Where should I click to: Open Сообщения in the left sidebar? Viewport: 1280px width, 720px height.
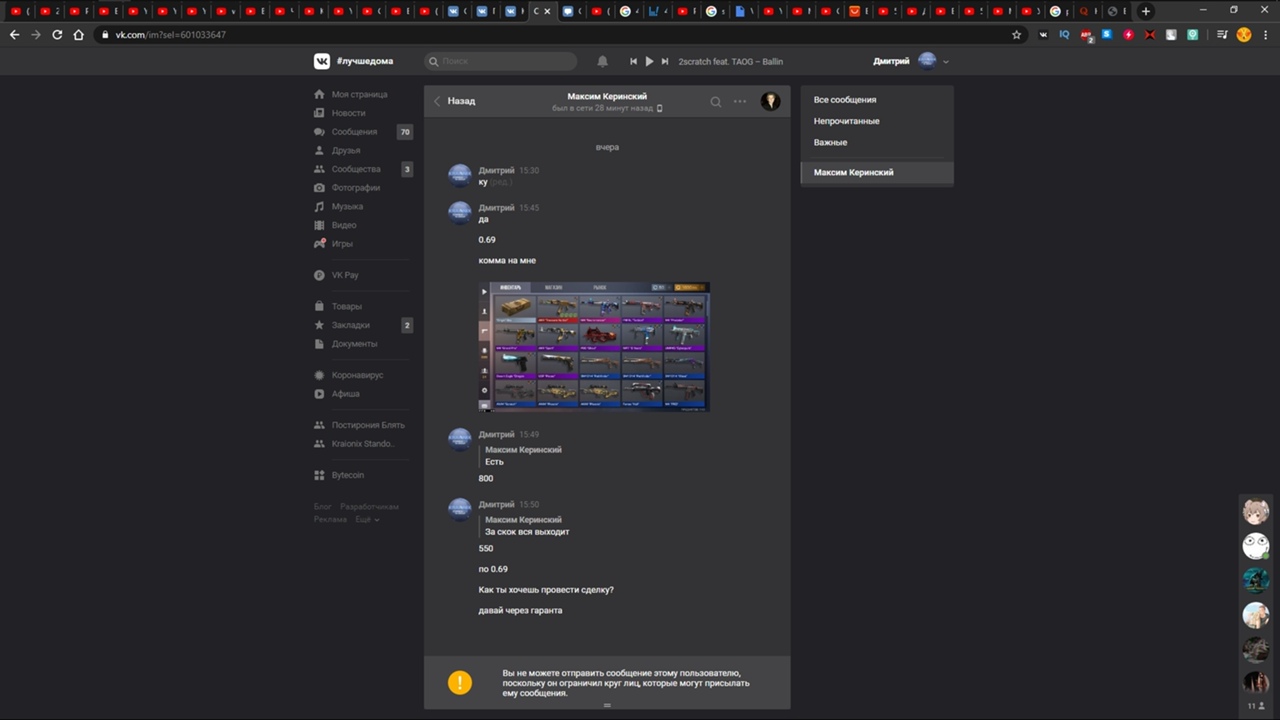[354, 132]
